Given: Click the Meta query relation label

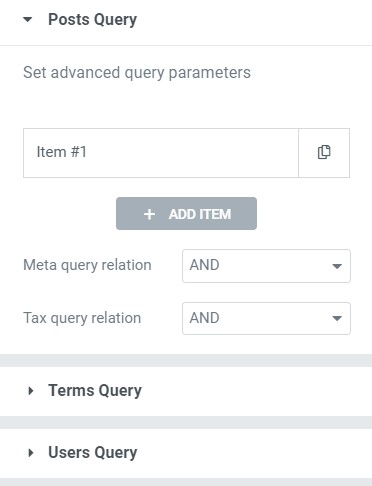Looking at the screenshot, I should [87, 265].
